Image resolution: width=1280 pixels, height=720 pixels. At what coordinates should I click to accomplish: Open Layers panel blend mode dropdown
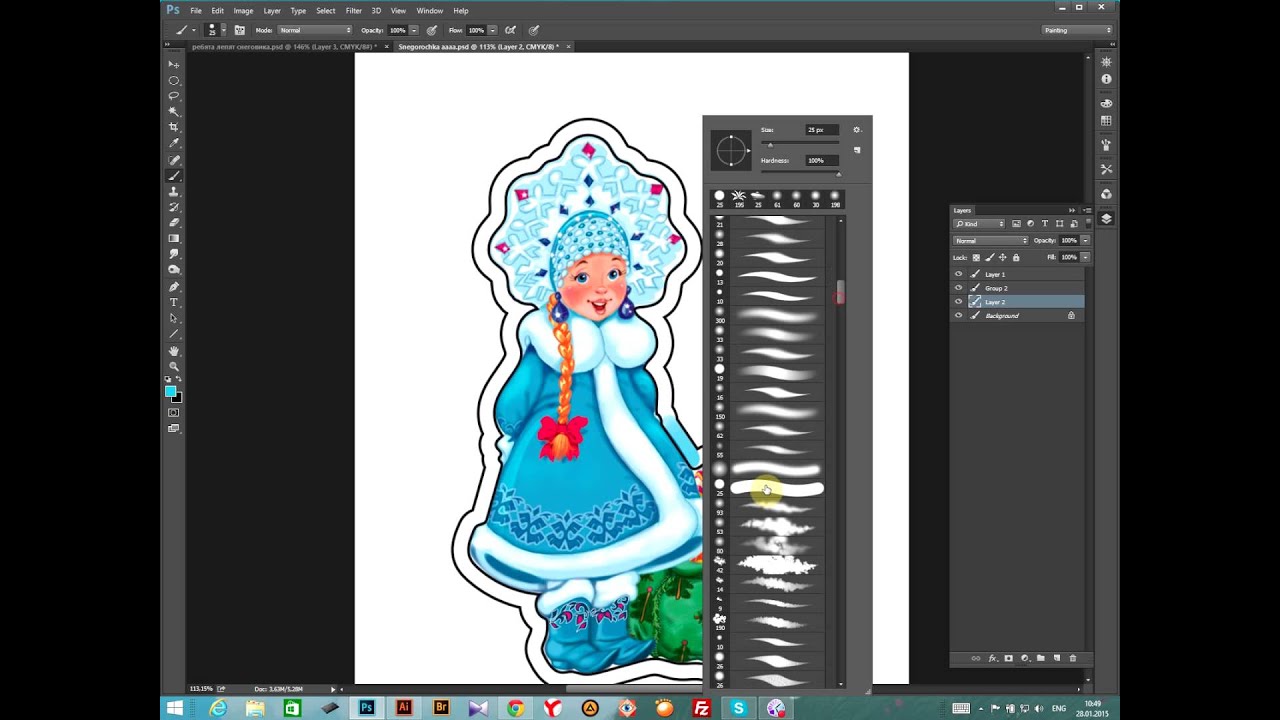pyautogui.click(x=991, y=241)
